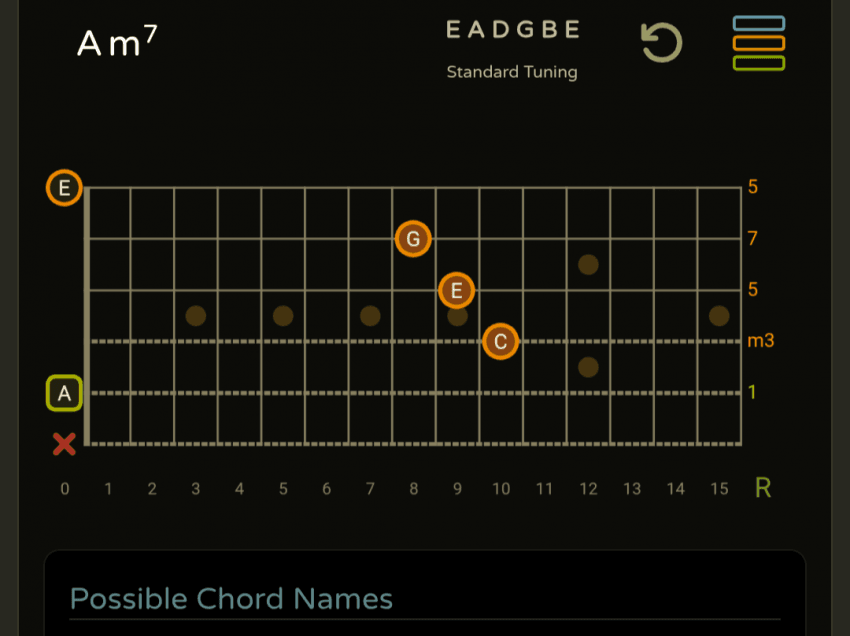Image resolution: width=850 pixels, height=636 pixels.
Task: Click the Am7 chord name title
Action: (117, 42)
